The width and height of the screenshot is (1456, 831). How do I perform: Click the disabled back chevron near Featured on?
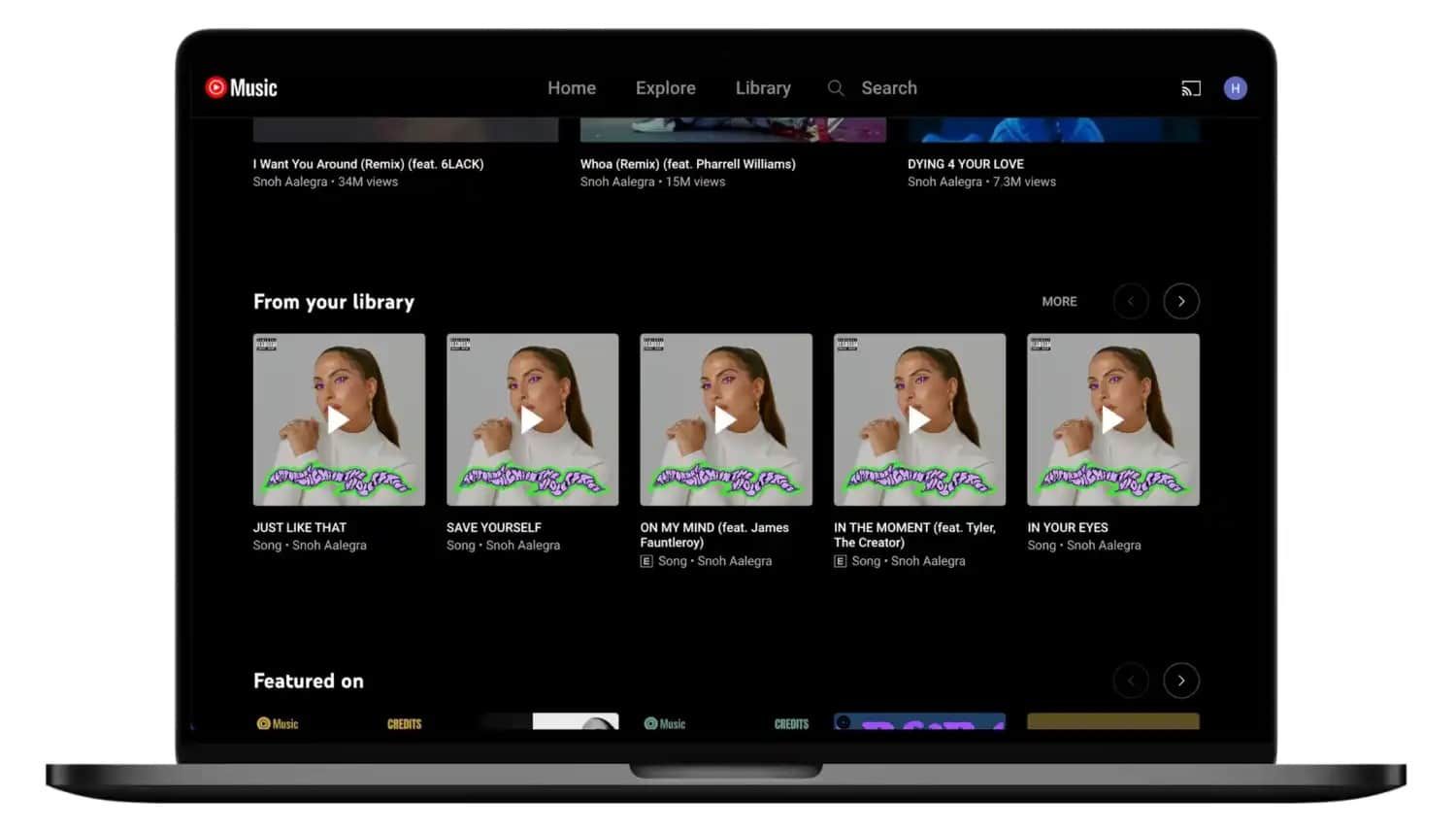coord(1131,680)
